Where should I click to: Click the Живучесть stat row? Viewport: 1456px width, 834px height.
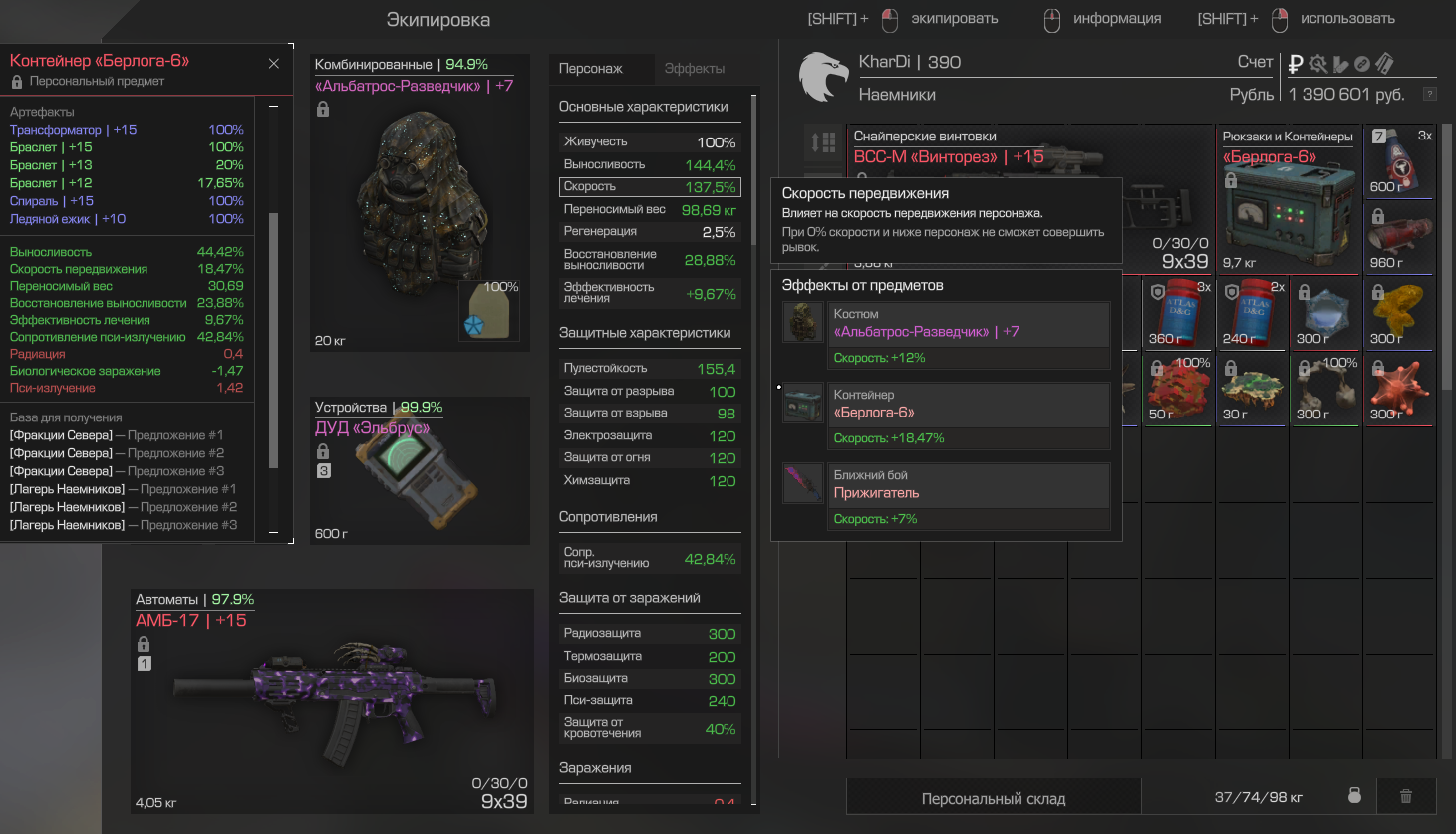coord(650,141)
